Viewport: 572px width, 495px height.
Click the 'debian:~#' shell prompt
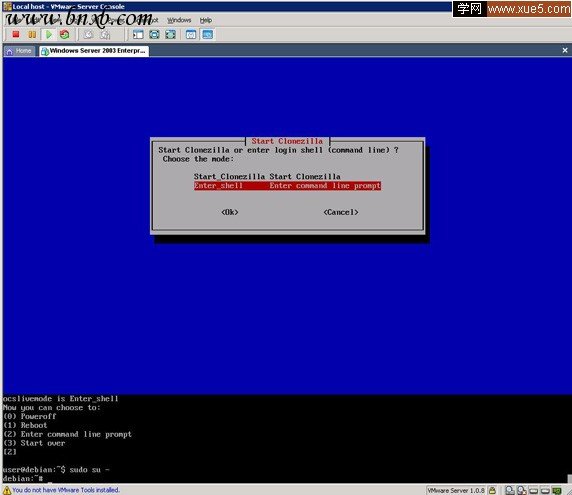[23, 479]
